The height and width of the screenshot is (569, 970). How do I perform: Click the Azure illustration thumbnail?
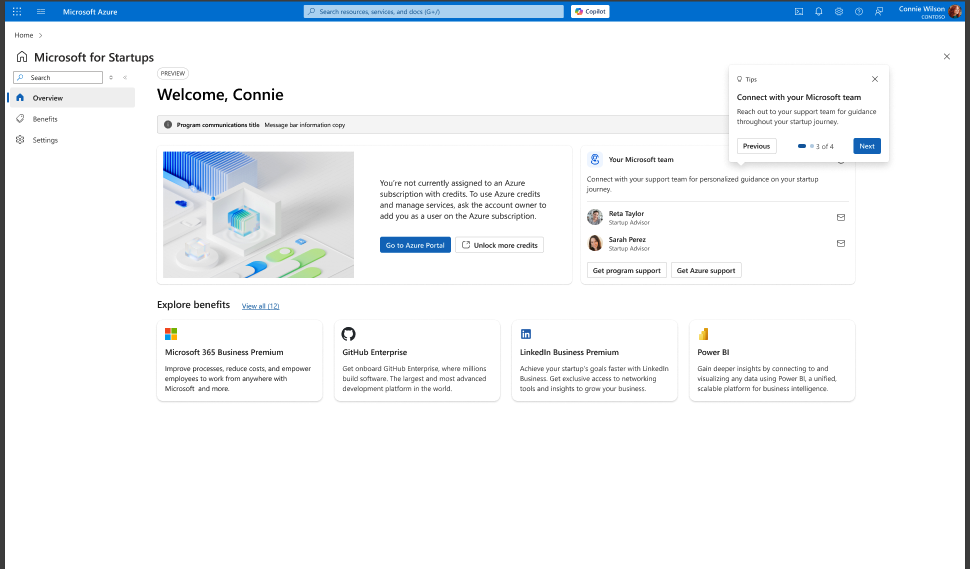259,215
